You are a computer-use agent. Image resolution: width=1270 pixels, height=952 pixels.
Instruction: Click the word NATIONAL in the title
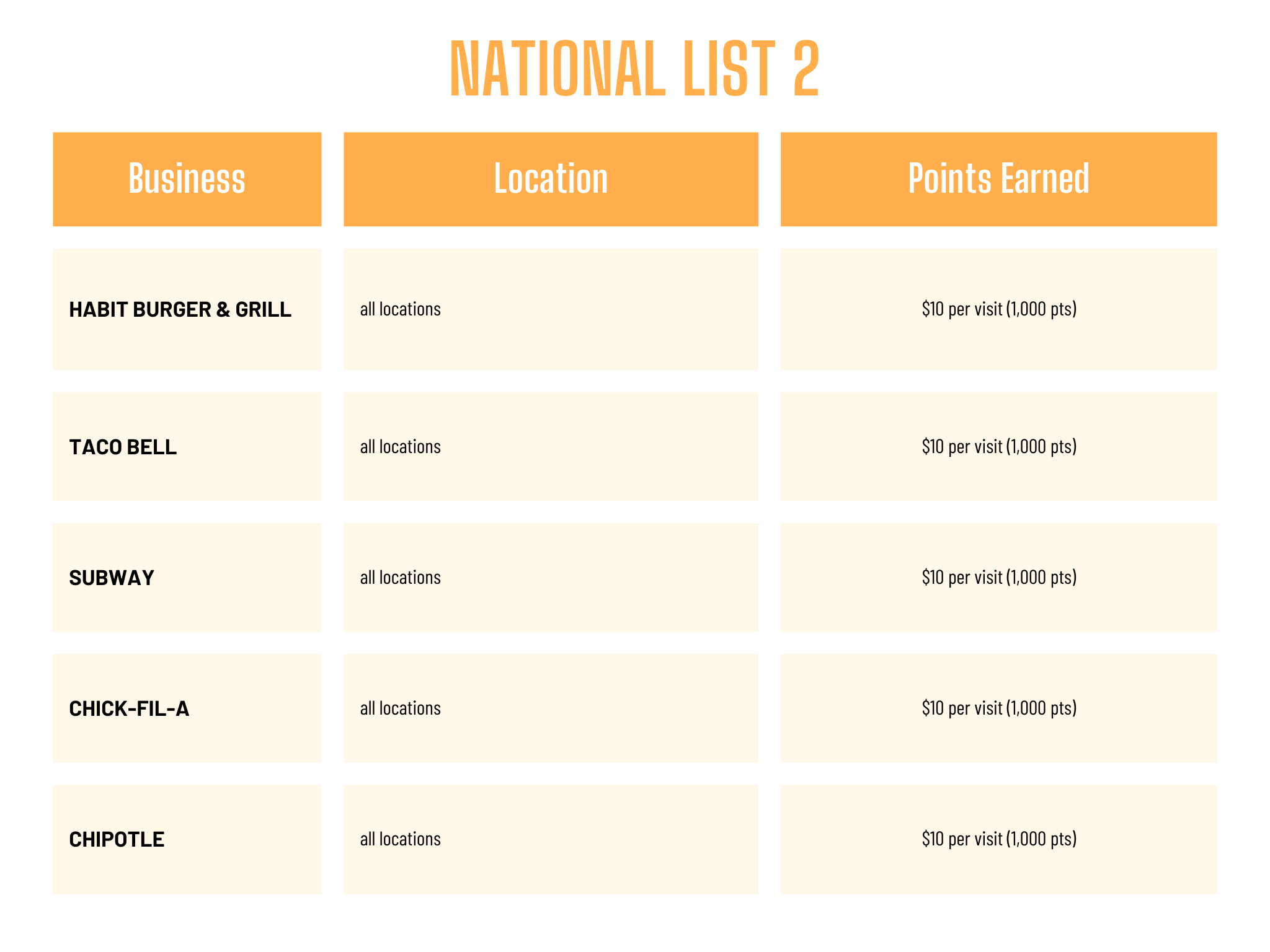[557, 68]
